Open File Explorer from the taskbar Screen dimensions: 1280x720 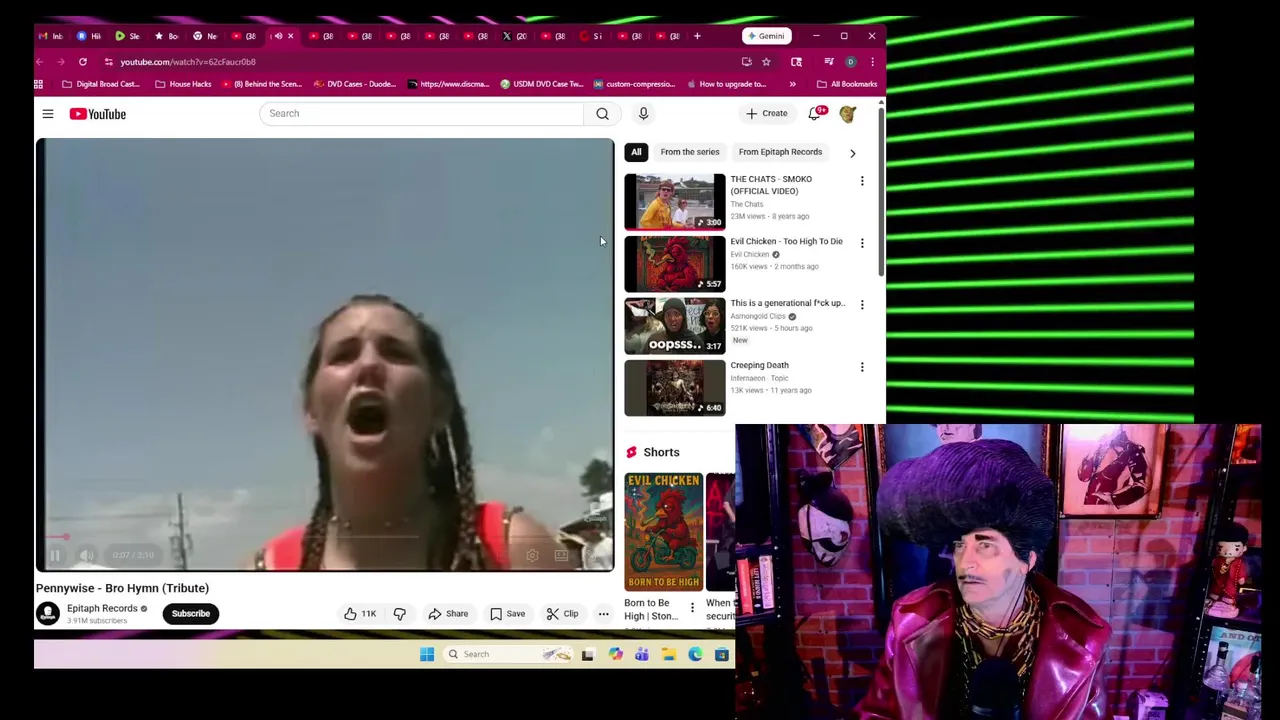point(669,654)
